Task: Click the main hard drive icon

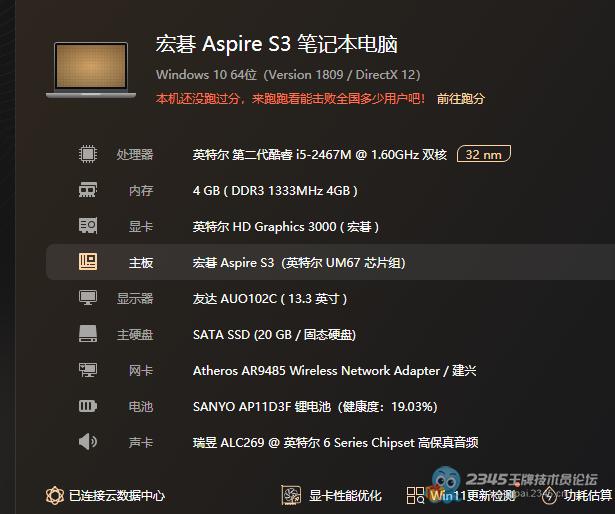Action: point(88,334)
